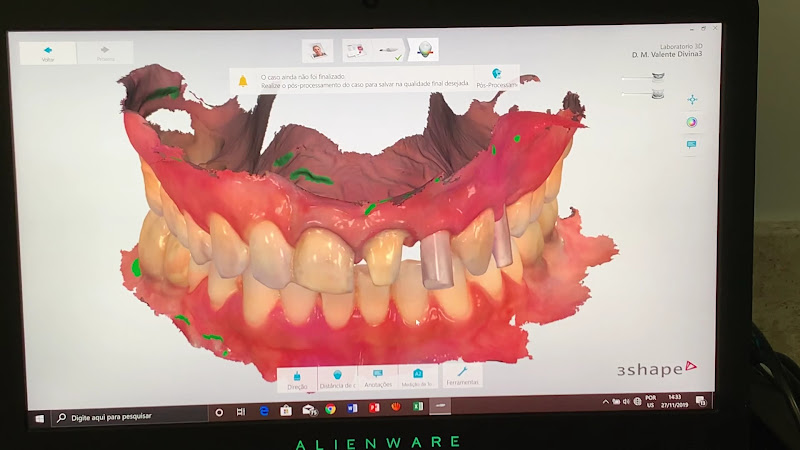Screen dimensions: 800x450
Task: Open Google Chrome from the taskbar
Action: click(329, 410)
